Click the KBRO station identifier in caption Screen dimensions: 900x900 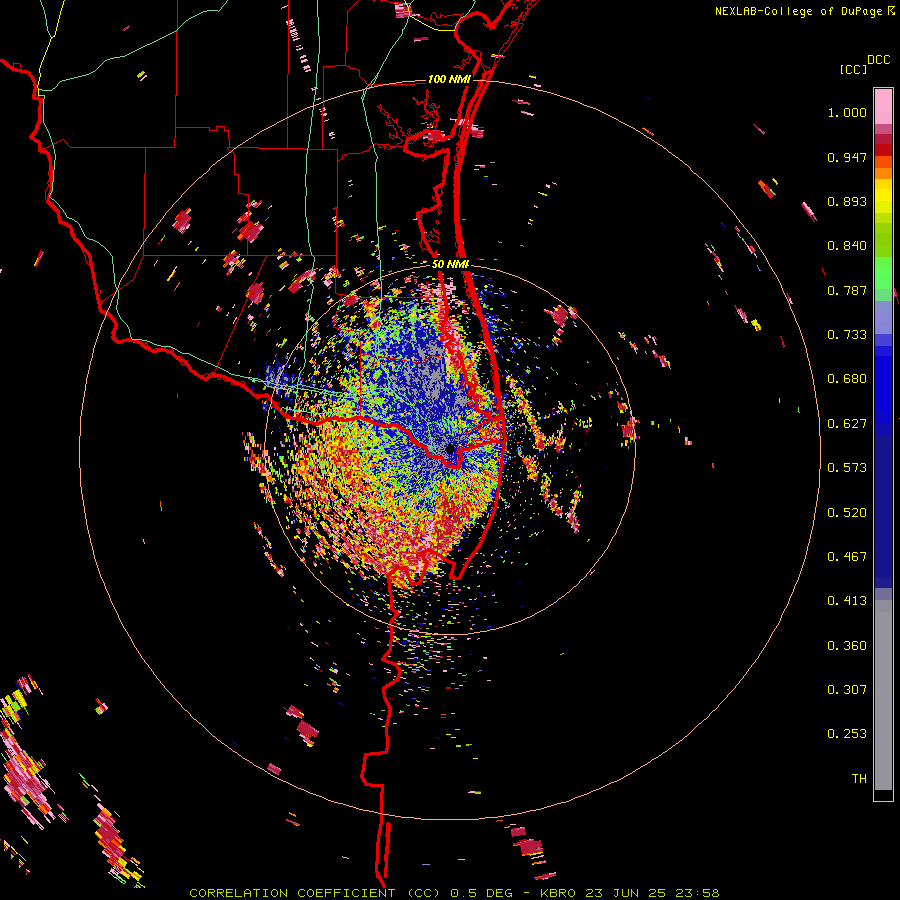560,893
